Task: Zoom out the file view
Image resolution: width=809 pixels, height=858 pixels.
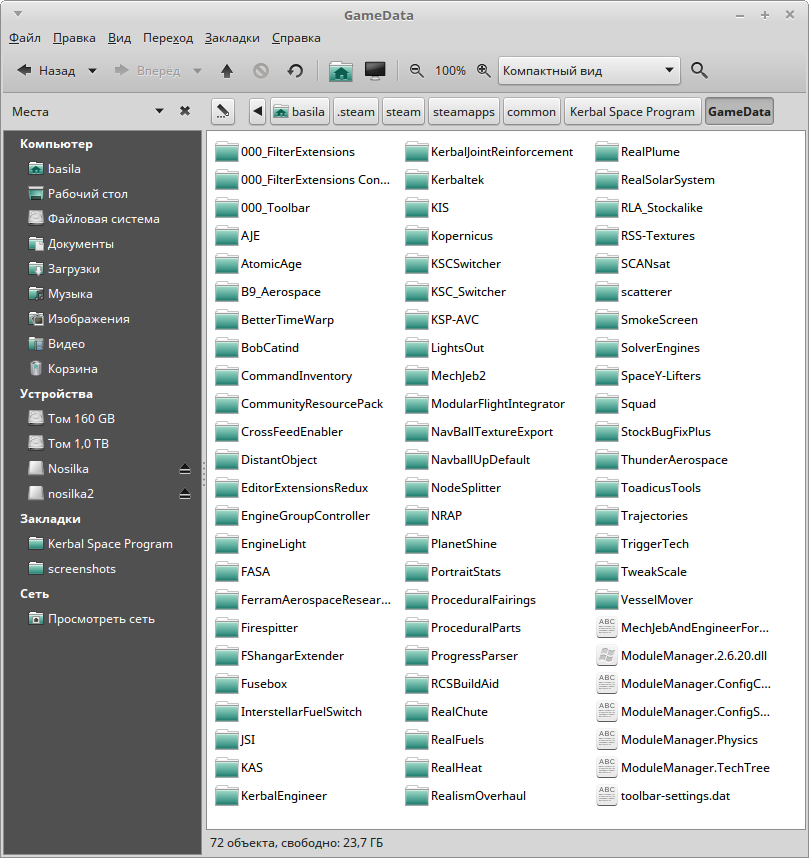Action: (x=417, y=71)
